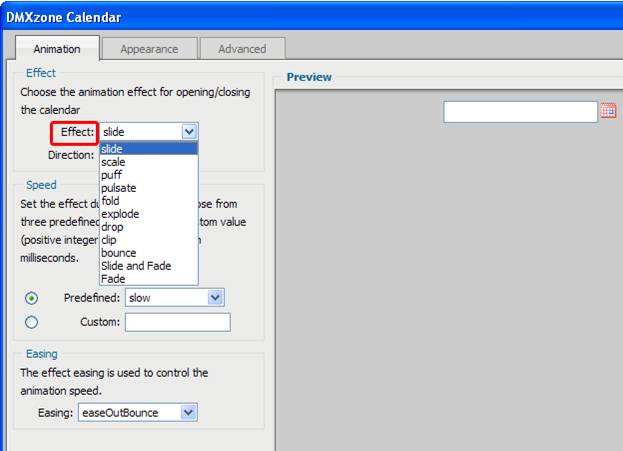Select Slide and Fade effect

point(149,266)
